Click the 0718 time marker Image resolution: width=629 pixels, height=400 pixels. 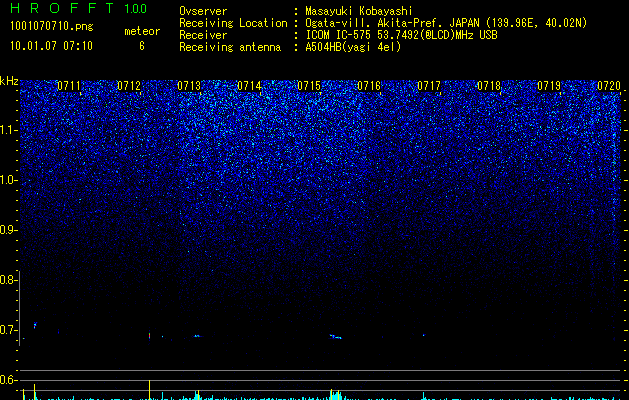[x=489, y=86]
